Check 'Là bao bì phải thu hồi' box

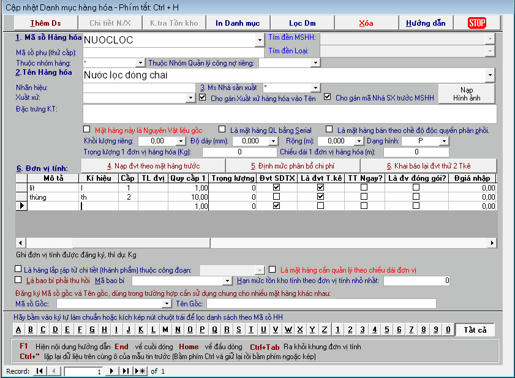click(x=18, y=280)
